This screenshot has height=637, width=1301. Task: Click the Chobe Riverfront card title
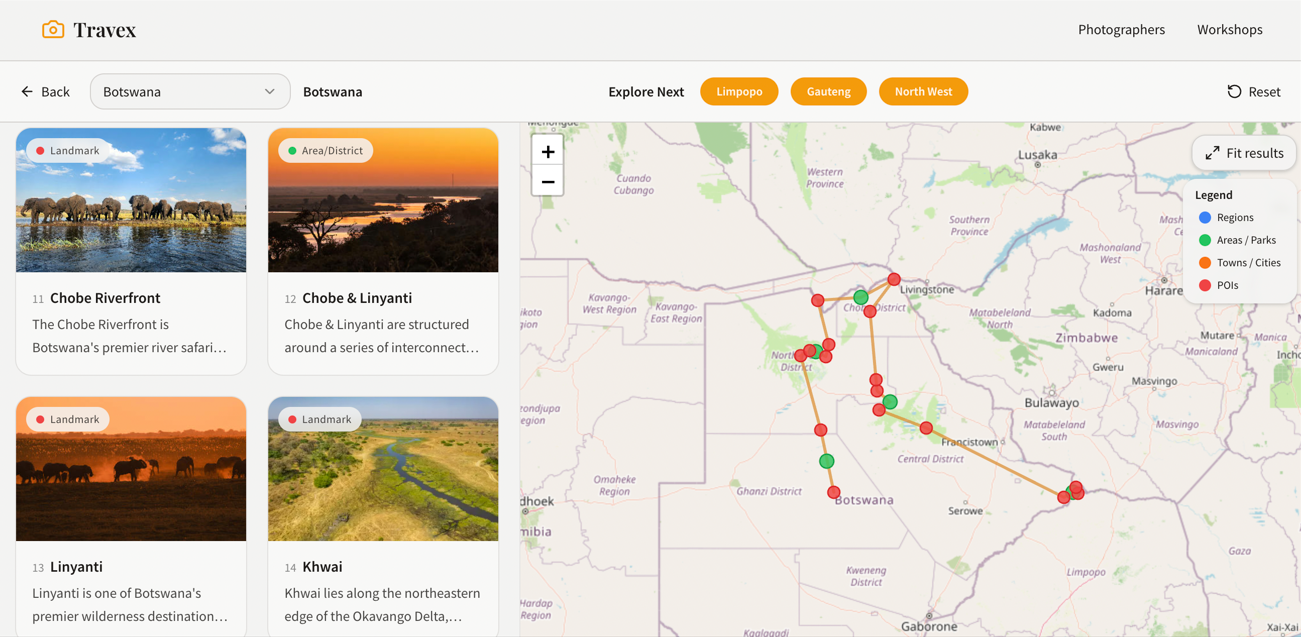click(105, 298)
